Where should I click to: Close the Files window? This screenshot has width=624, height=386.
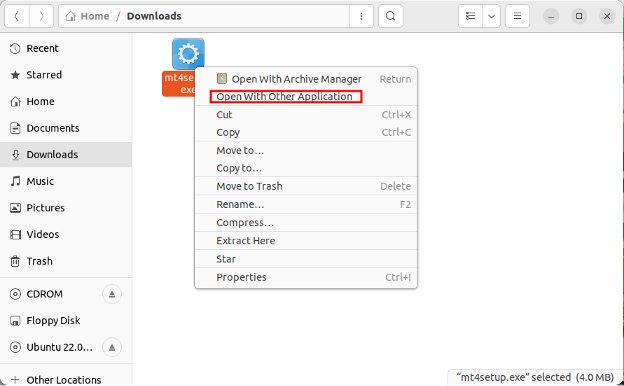coord(607,16)
